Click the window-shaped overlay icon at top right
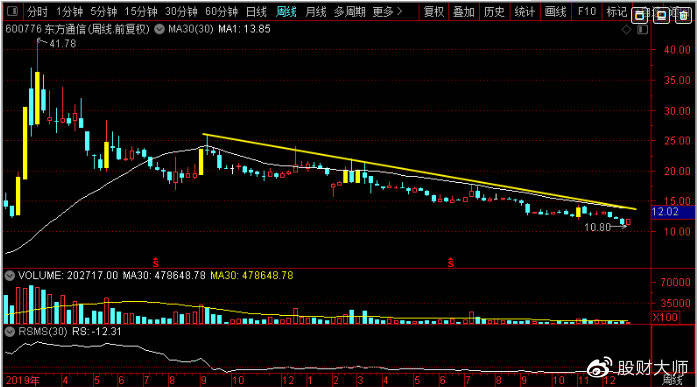This screenshot has height=387, width=697. 640,16
